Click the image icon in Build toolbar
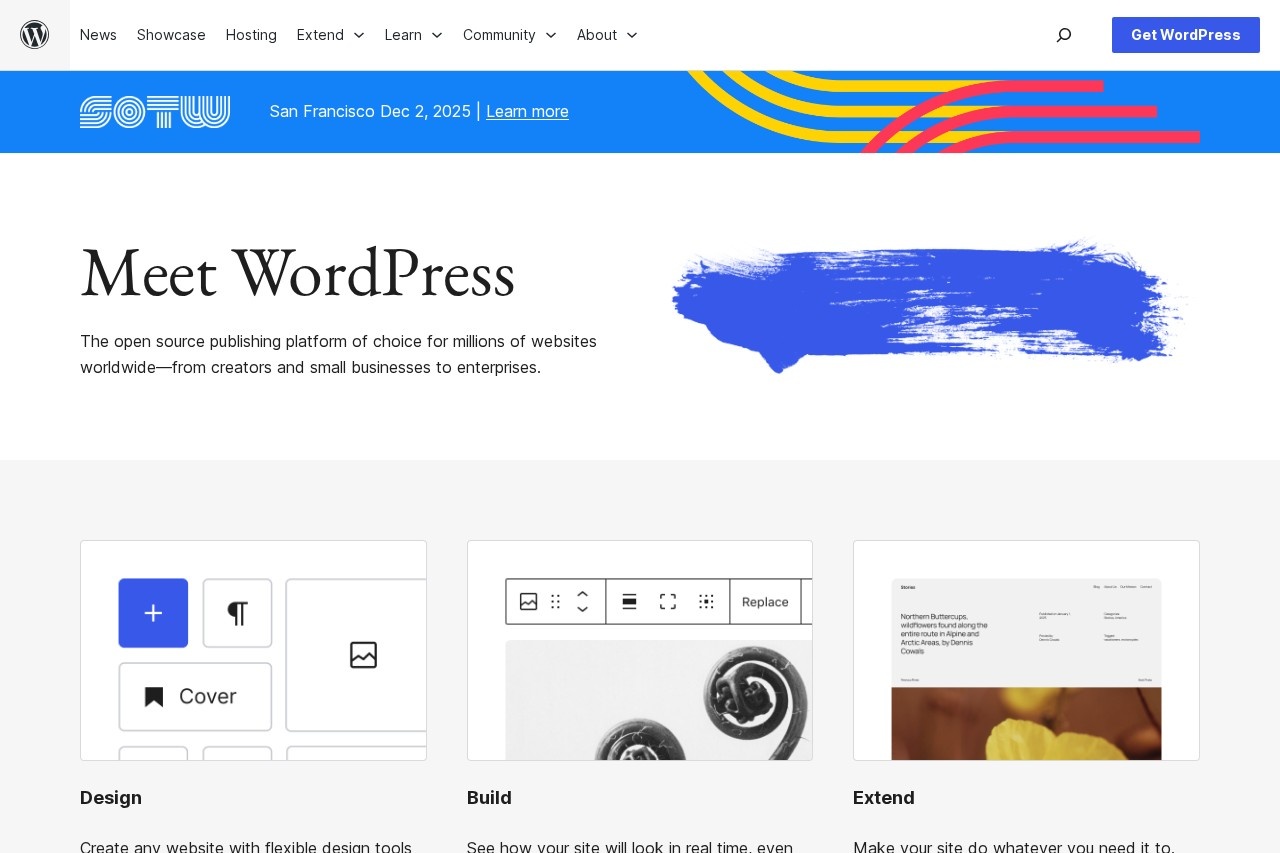 coord(529,601)
